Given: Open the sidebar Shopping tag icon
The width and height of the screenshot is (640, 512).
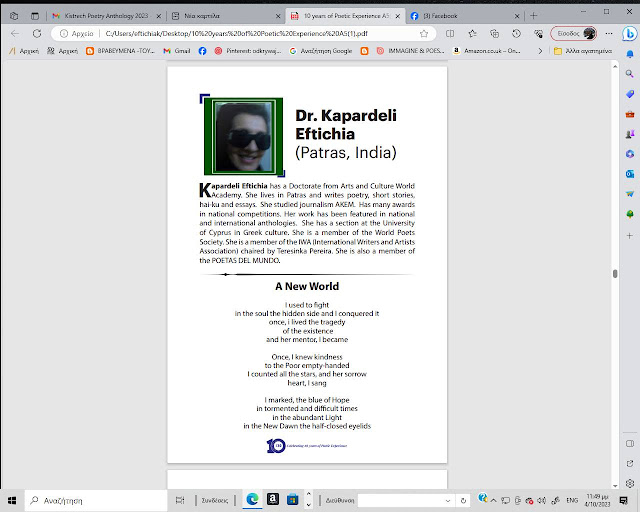Looking at the screenshot, I should click(x=630, y=94).
